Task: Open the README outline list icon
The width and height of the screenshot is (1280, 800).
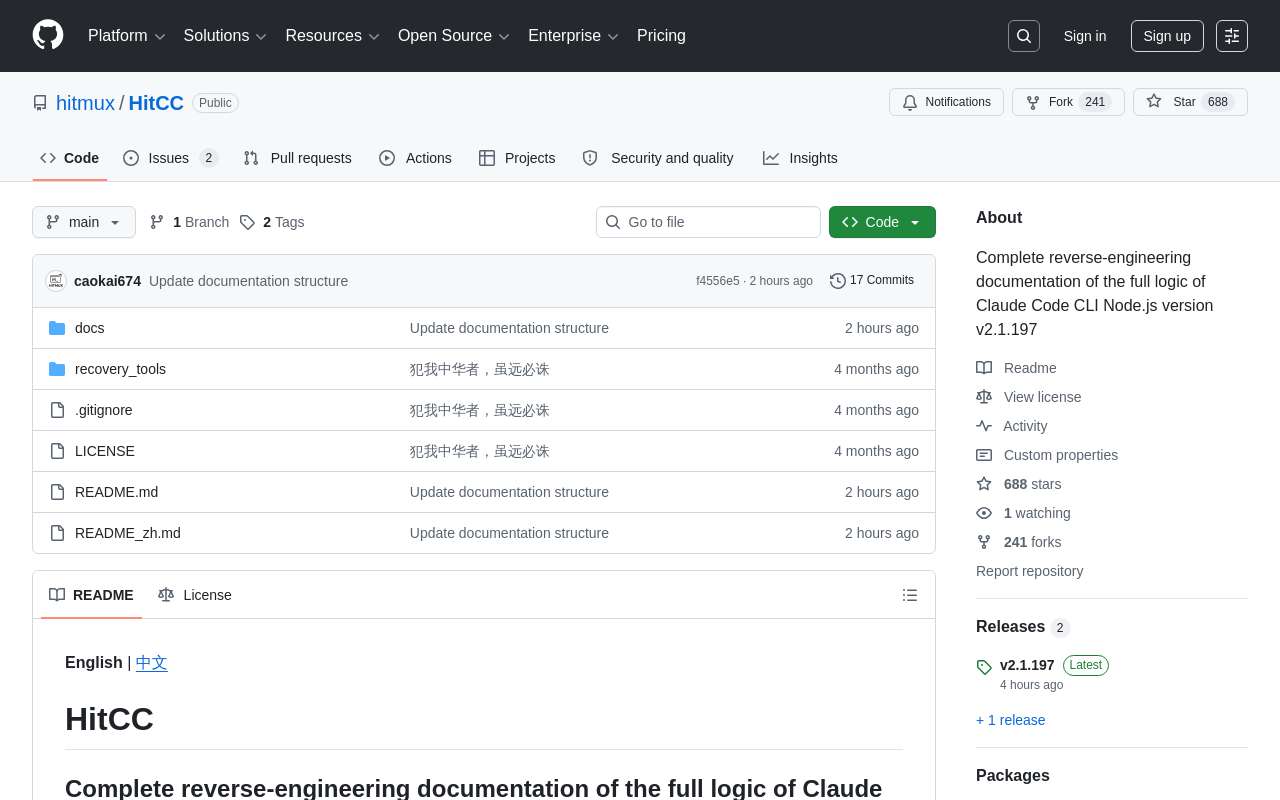Action: [x=910, y=595]
